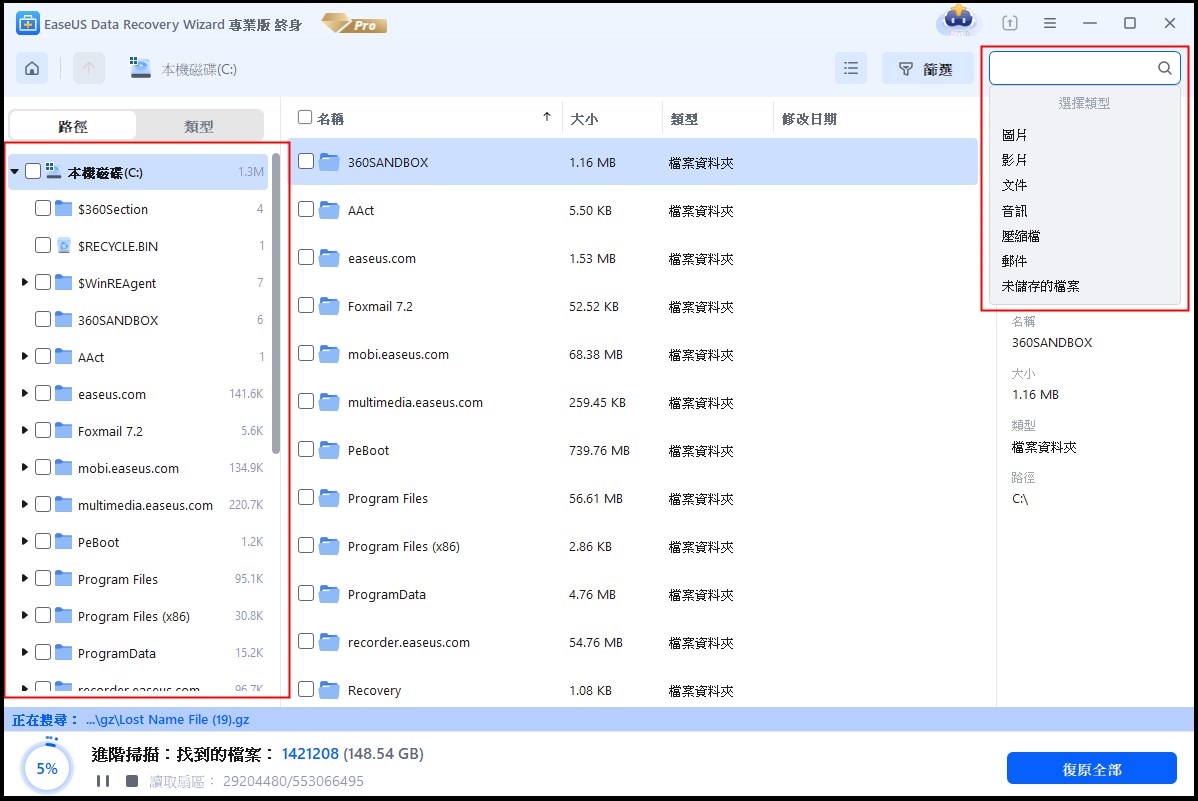Image resolution: width=1198 pixels, height=801 pixels.
Task: Enable the checkbox for easeus.com folder
Action: [43, 394]
